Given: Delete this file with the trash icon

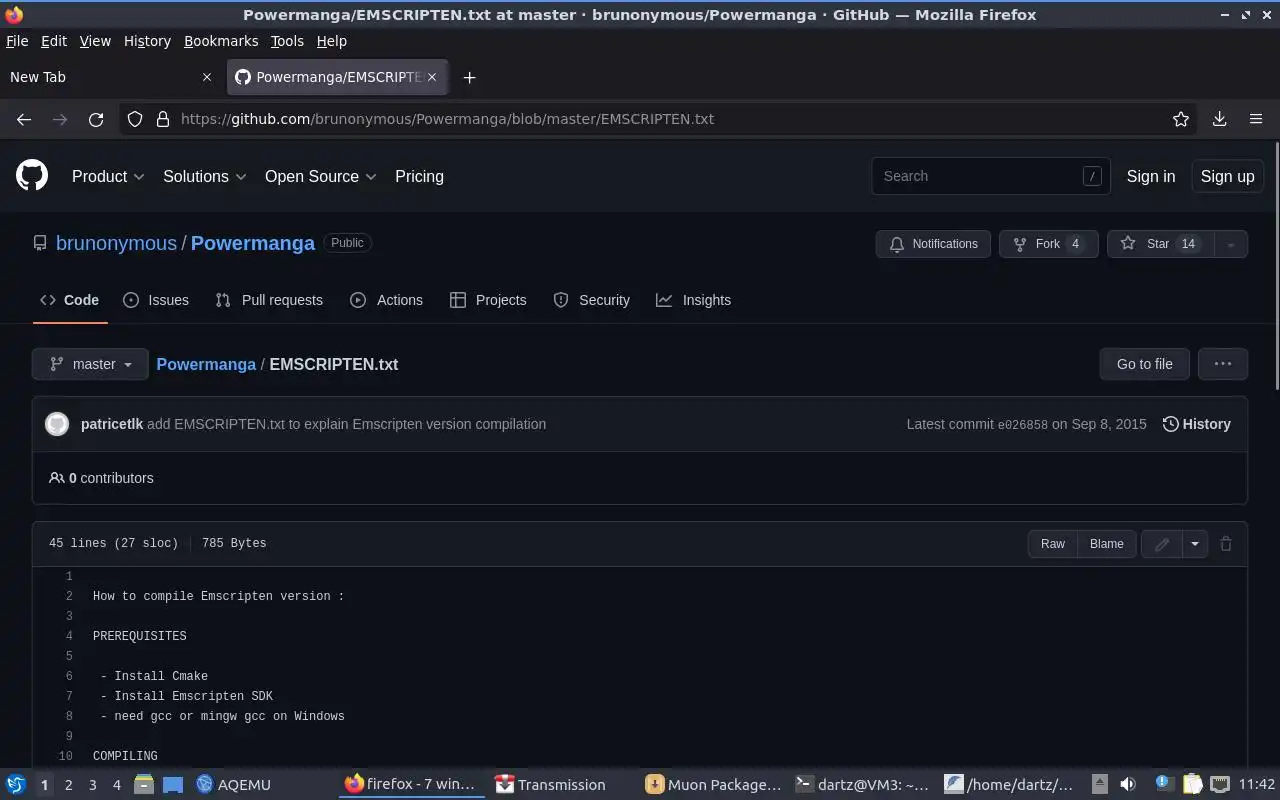Looking at the screenshot, I should (x=1225, y=544).
